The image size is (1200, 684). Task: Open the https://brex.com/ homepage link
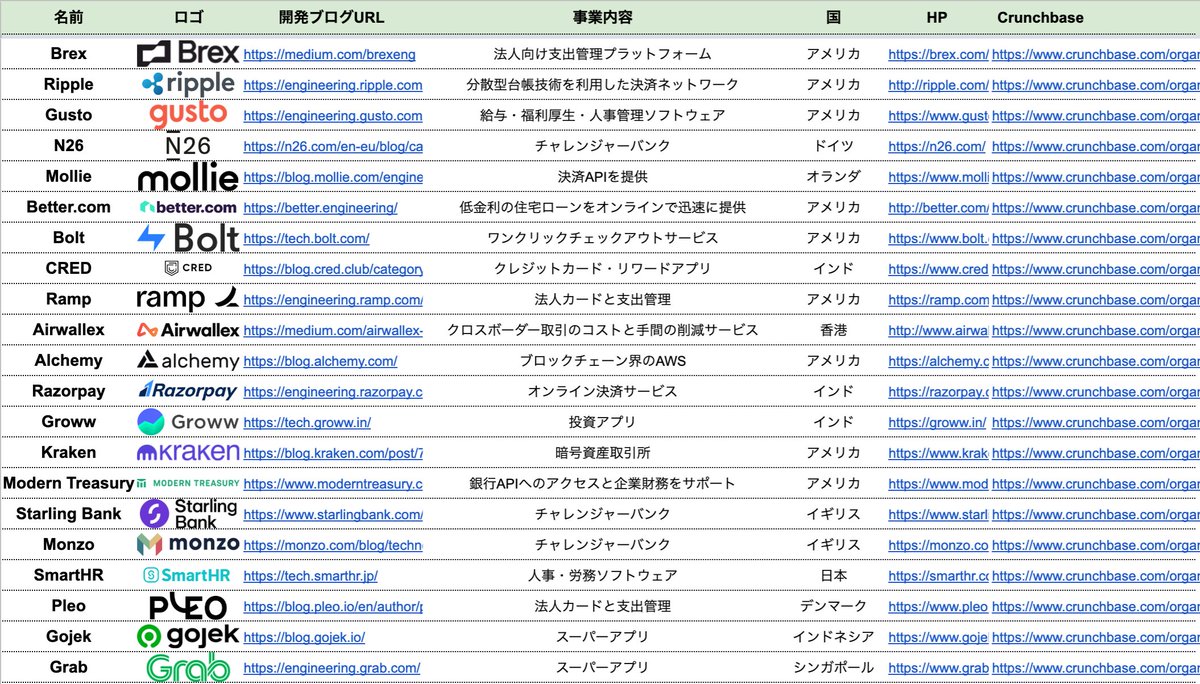tap(938, 54)
